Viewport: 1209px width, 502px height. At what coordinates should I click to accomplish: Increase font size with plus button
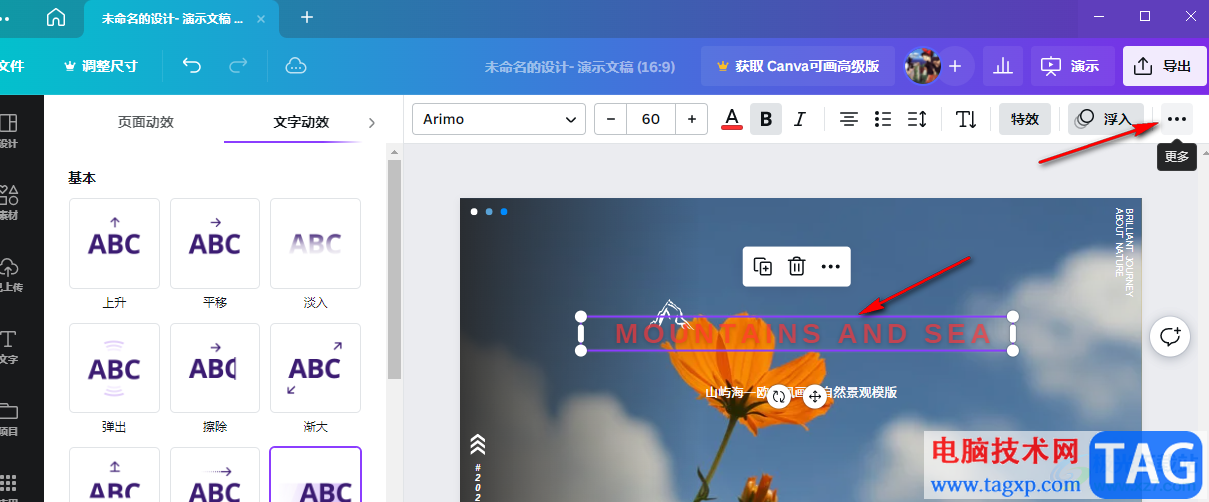[691, 119]
